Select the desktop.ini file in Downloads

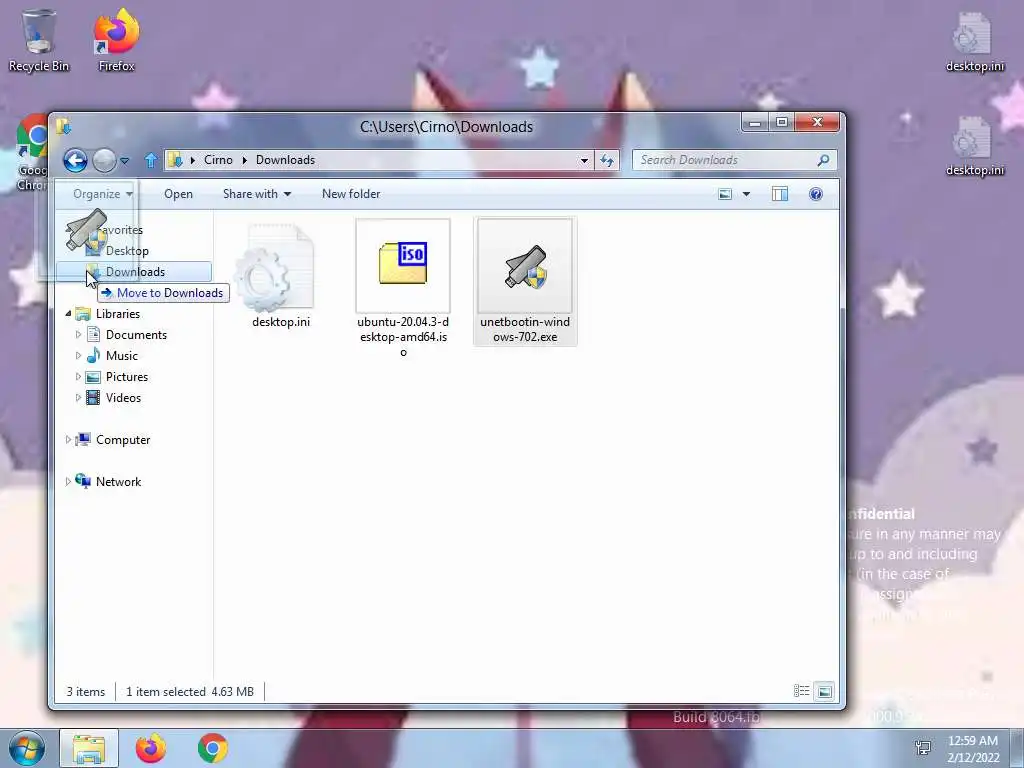pyautogui.click(x=281, y=275)
